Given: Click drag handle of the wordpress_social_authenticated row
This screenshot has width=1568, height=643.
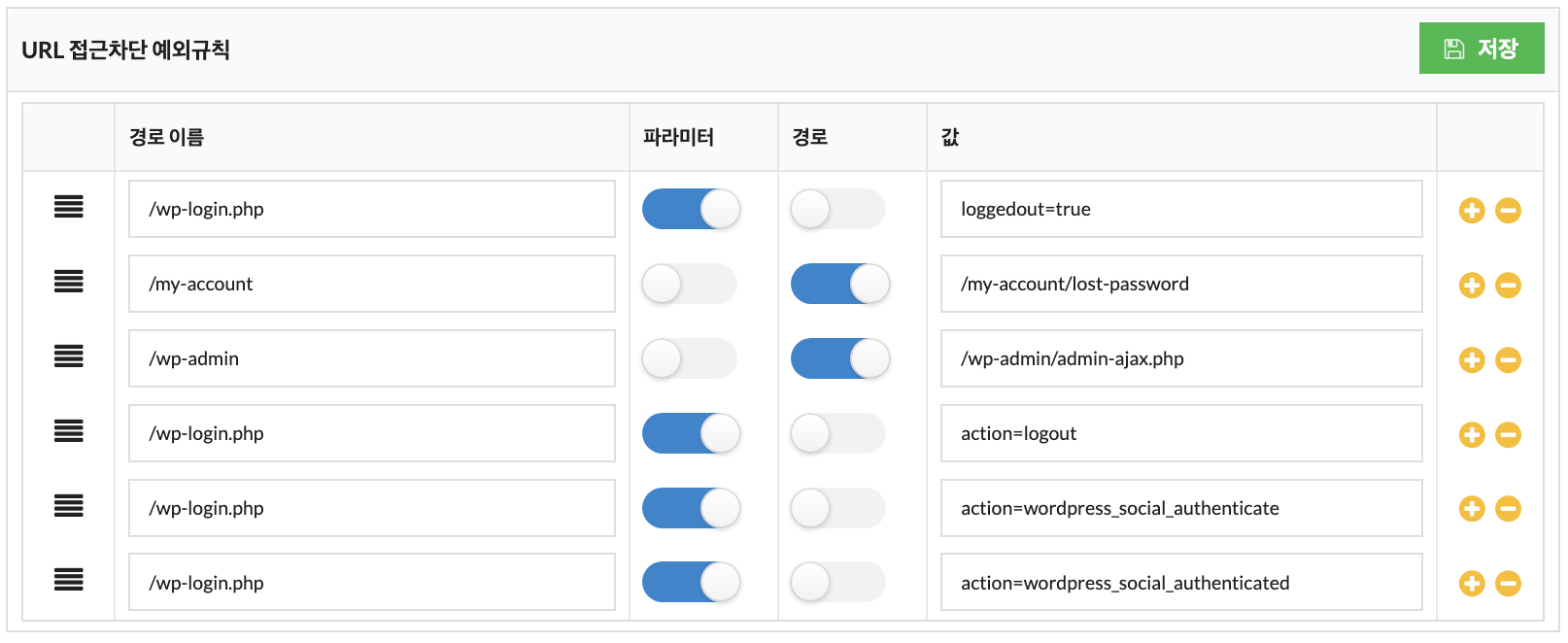Looking at the screenshot, I should 68,580.
